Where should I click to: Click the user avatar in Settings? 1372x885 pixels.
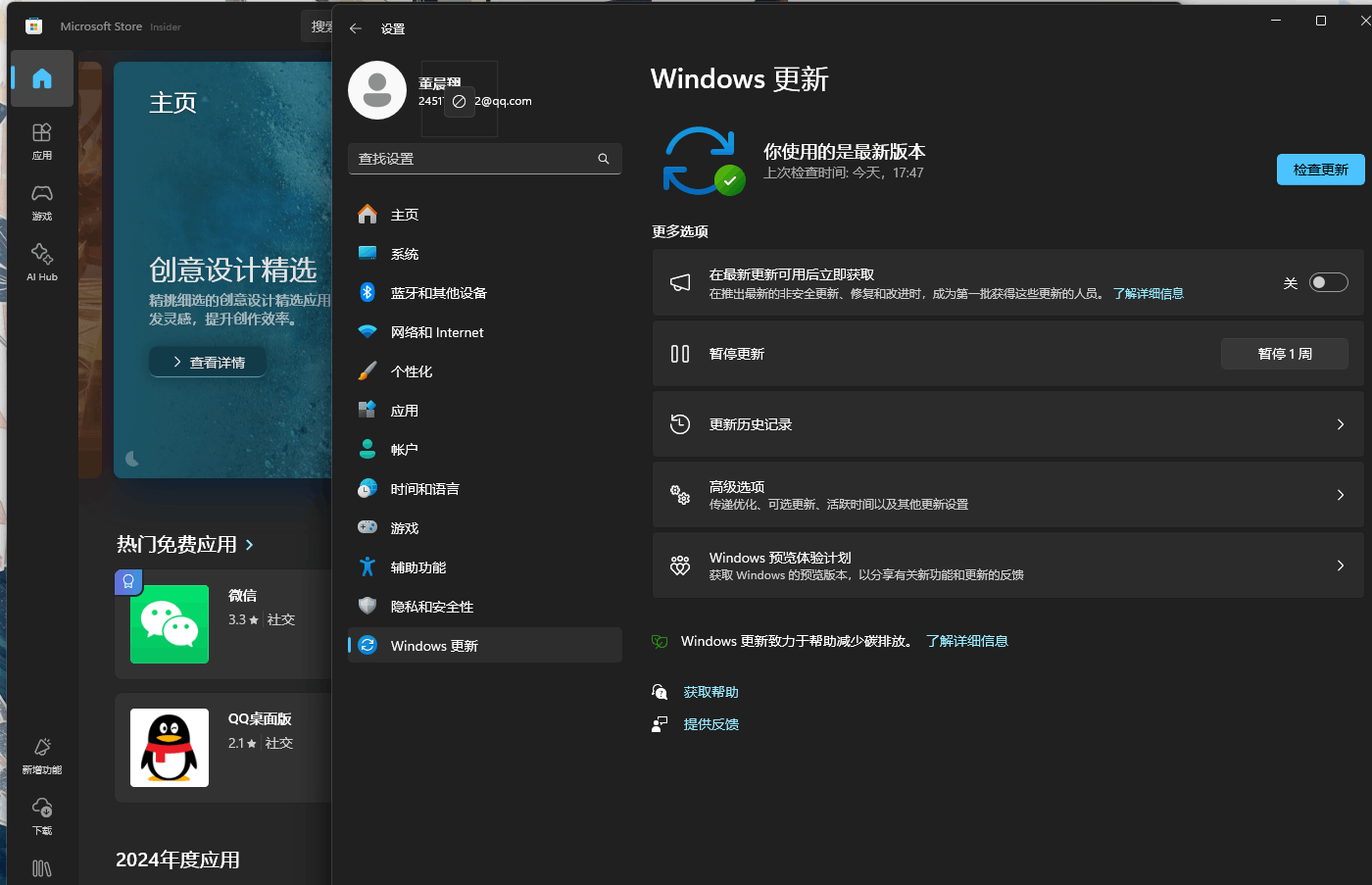pyautogui.click(x=377, y=90)
